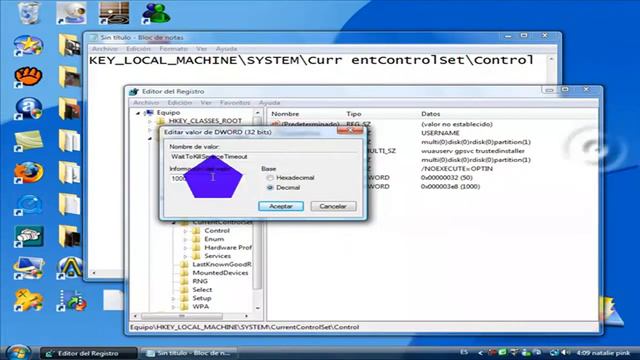Open Ayuda menu in Registry Editor
This screenshot has height=360, width=640.
269,103
